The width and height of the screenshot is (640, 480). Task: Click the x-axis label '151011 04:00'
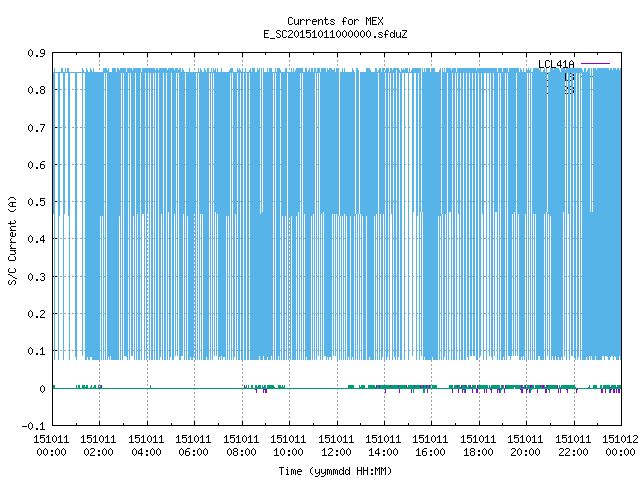146,446
